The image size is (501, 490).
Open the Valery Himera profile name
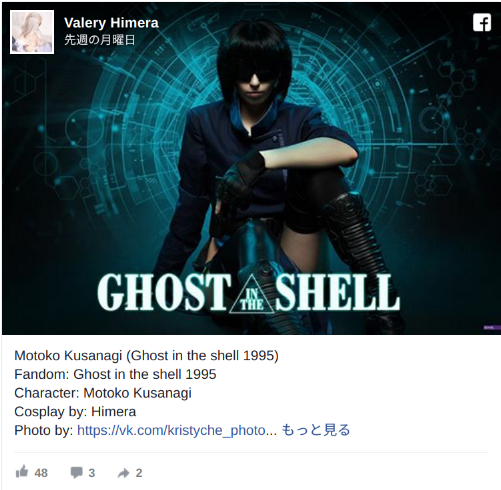click(x=111, y=23)
